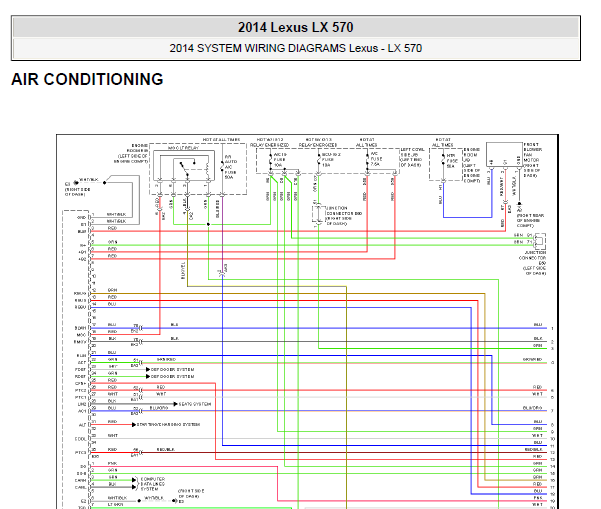
Task: Click the Engine Room R/B label at left
Action: 132,153
